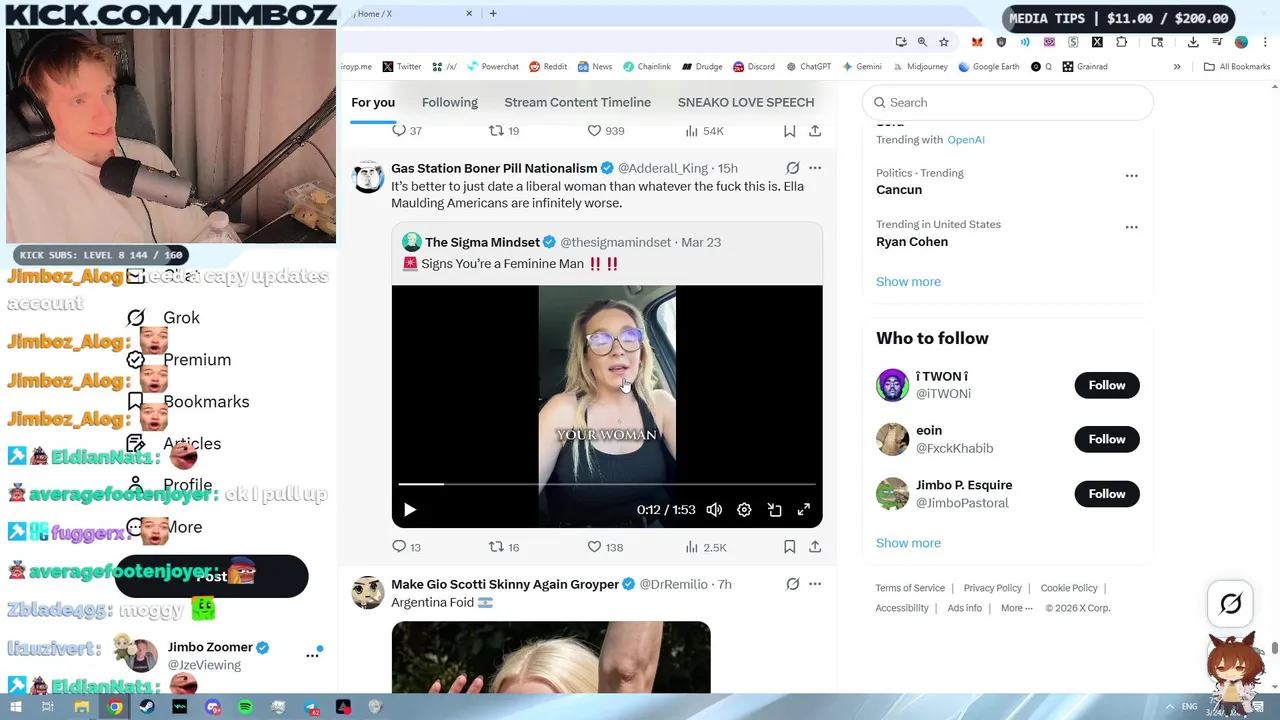The height and width of the screenshot is (720, 1280).
Task: Open more options for DrRemilio post
Action: [x=815, y=584]
